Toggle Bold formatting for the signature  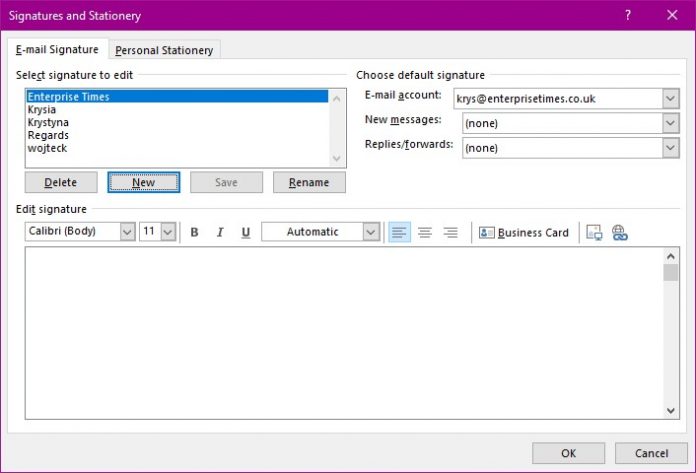coord(194,232)
